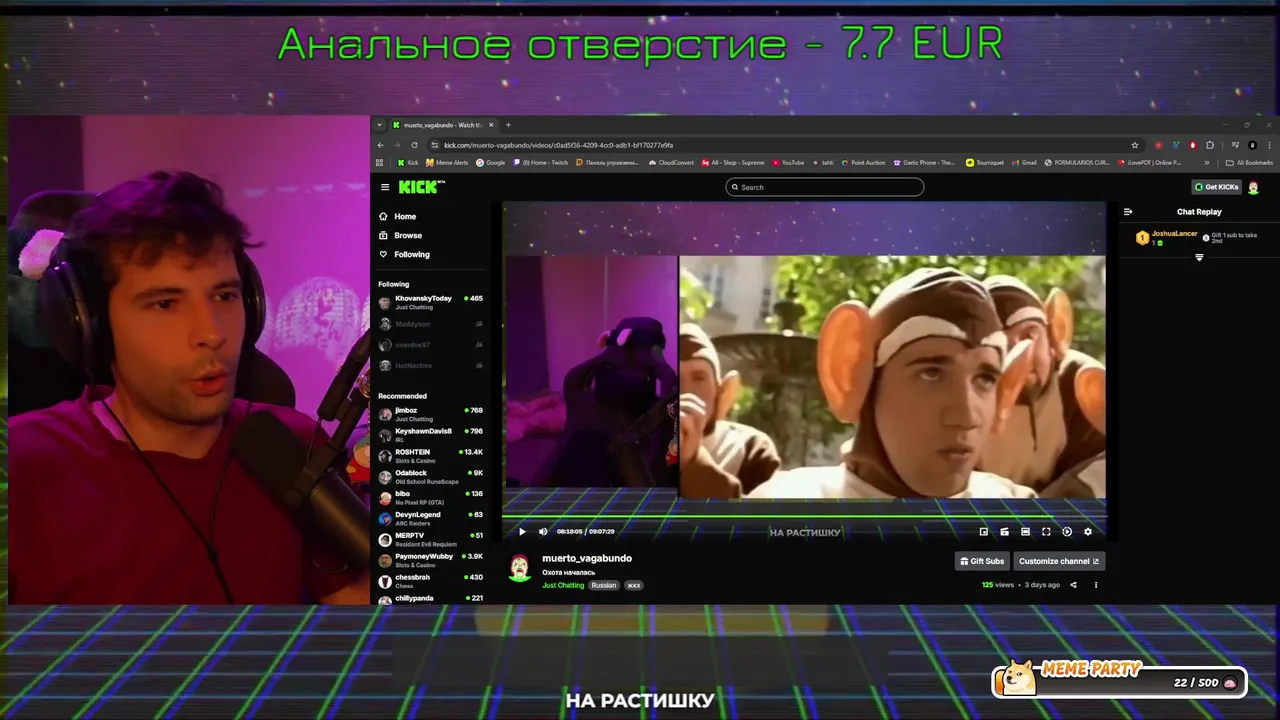This screenshot has height=720, width=1280.
Task: Click JoshuaLancer in Chat Replay
Action: click(1174, 234)
